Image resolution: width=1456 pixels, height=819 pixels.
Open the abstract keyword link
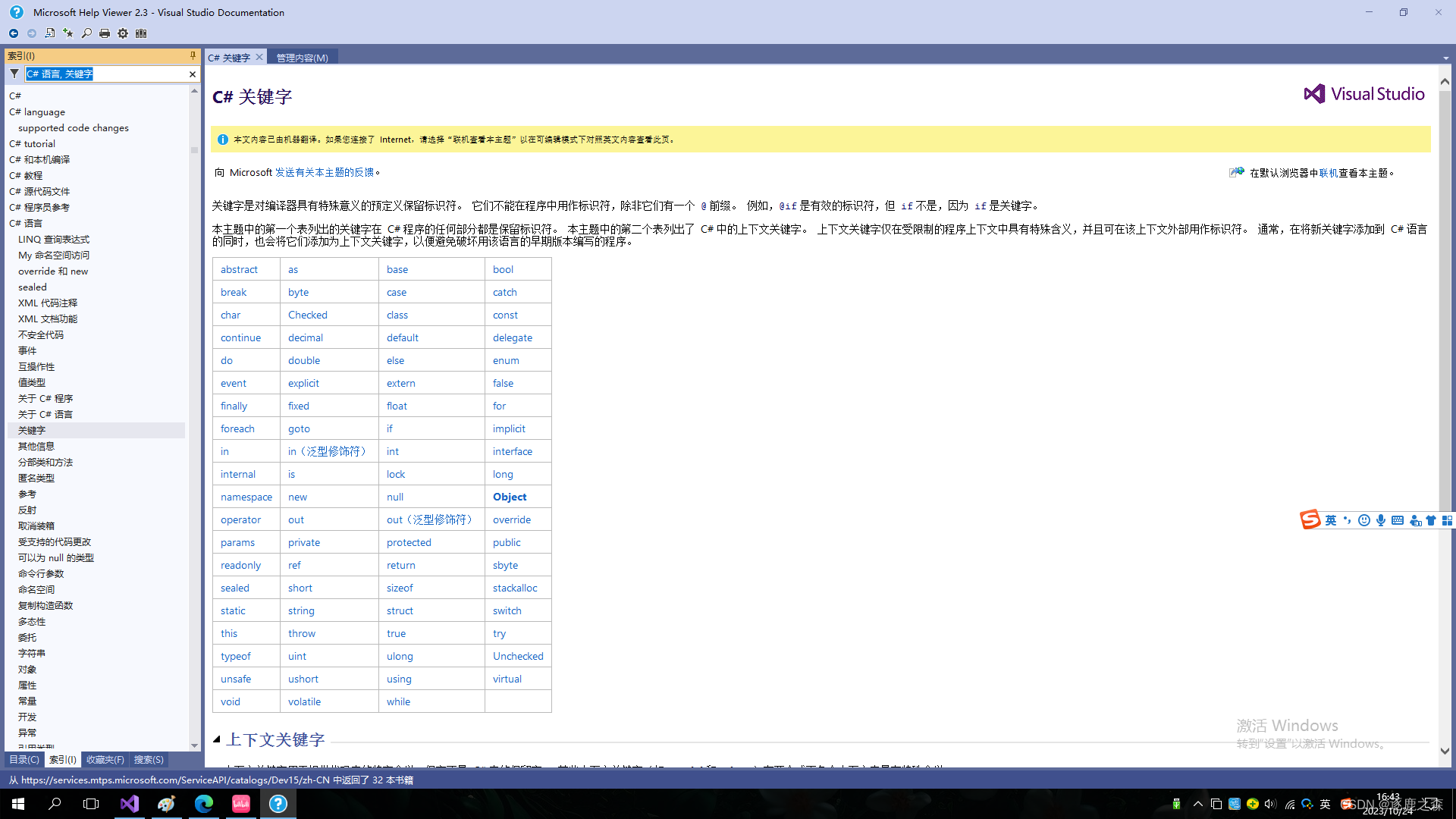tap(239, 269)
